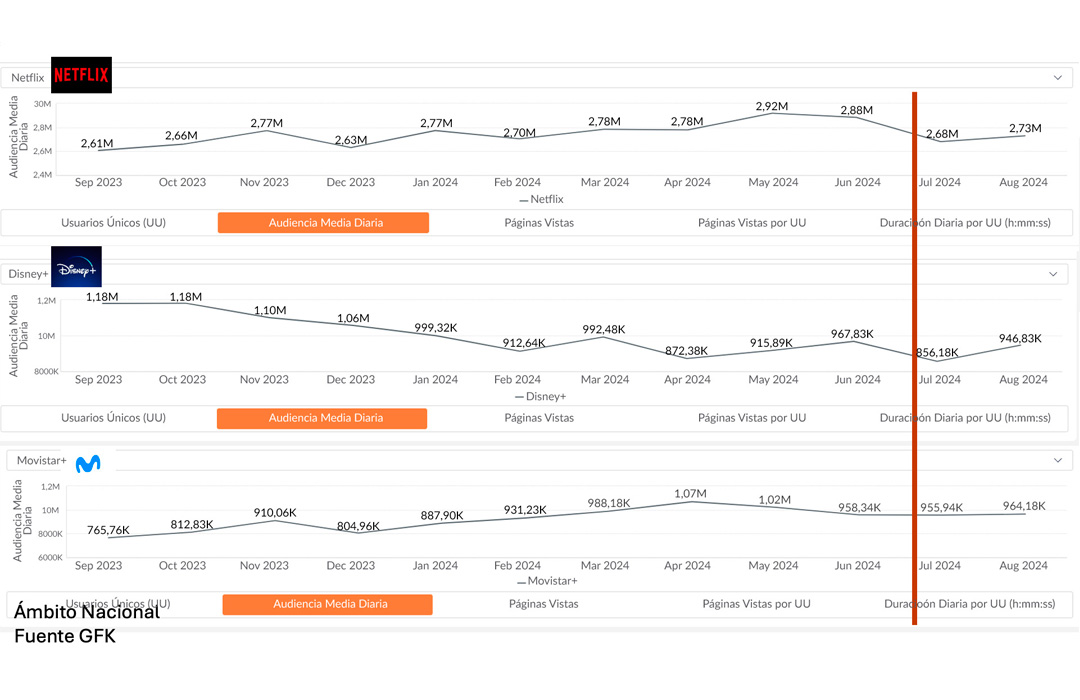Image resolution: width=1080 pixels, height=700 pixels.
Task: Select Usuarios Únicos (UU) tab for Disney+
Action: click(113, 418)
